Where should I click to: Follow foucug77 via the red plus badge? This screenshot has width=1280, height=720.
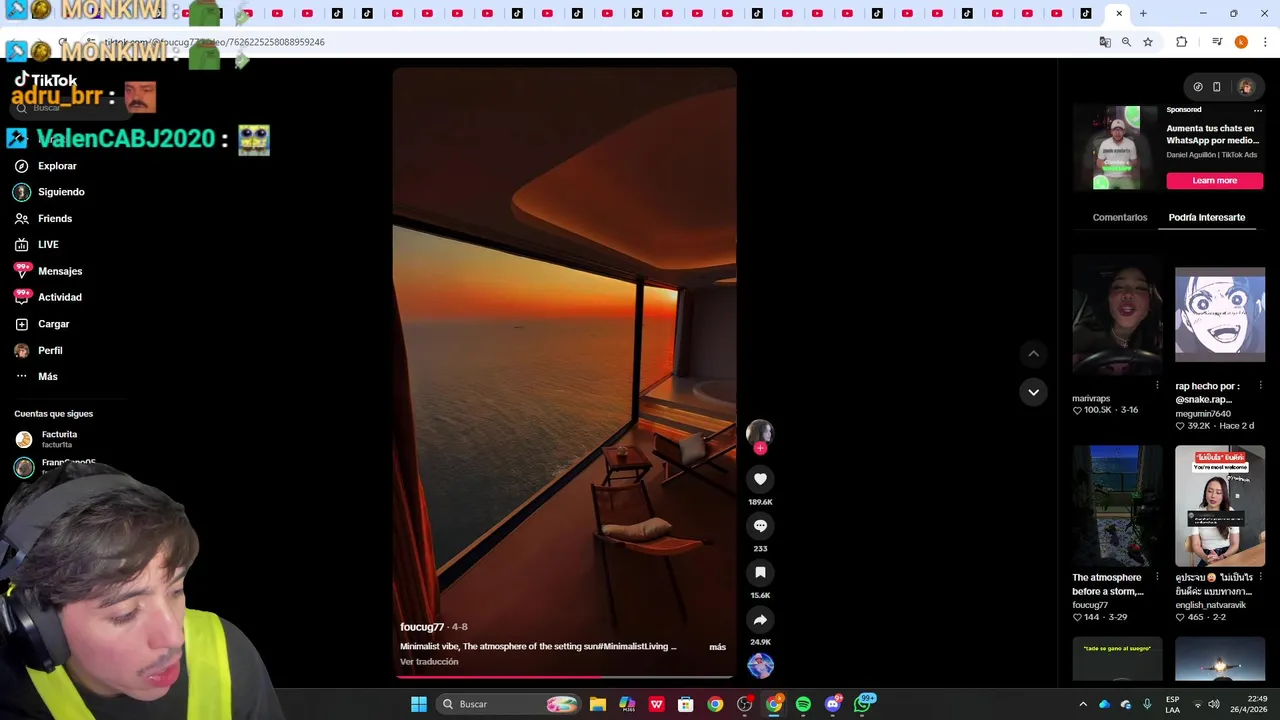(x=760, y=448)
